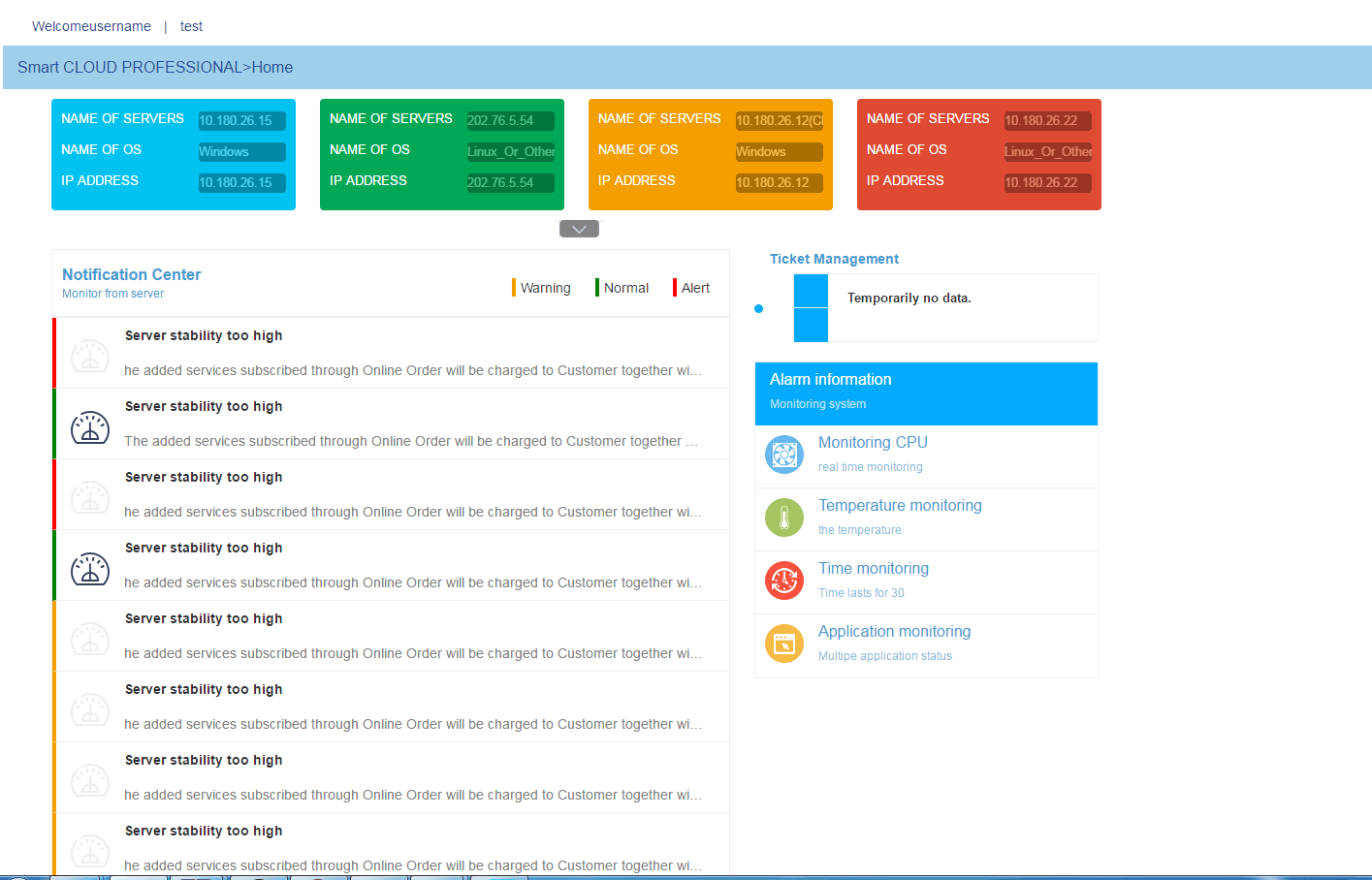
Task: Click the green card's IP ADDRESS value 202.76.5.54
Action: pos(511,183)
